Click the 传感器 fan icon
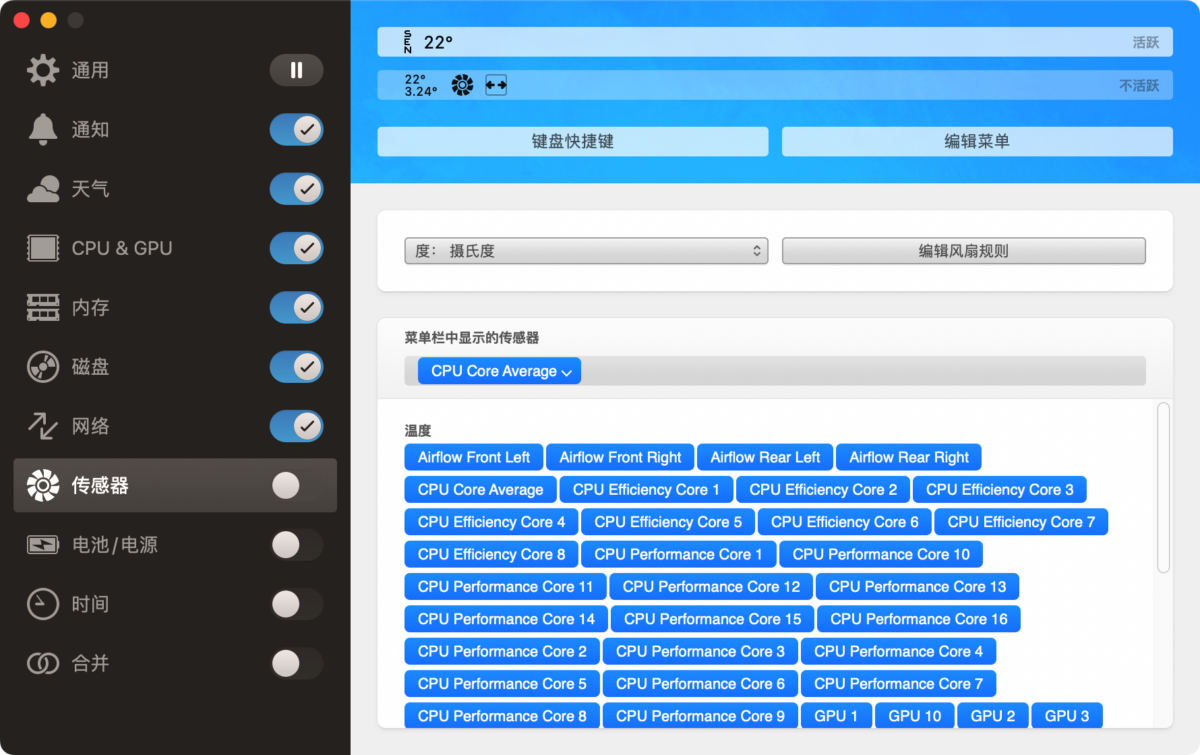 point(44,485)
